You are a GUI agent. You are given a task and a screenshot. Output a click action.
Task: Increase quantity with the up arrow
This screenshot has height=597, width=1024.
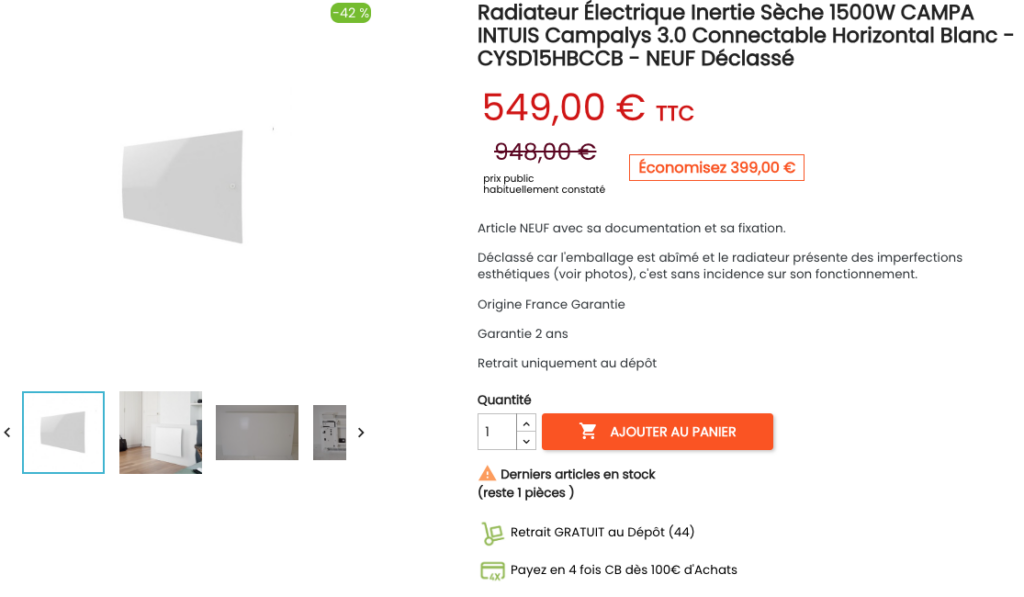pos(526,423)
